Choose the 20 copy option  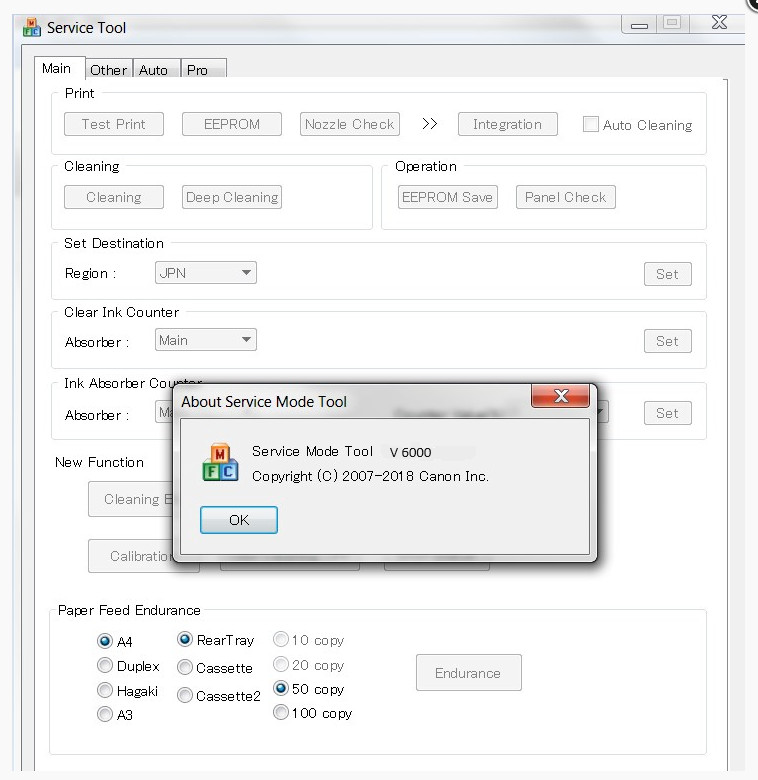click(281, 664)
